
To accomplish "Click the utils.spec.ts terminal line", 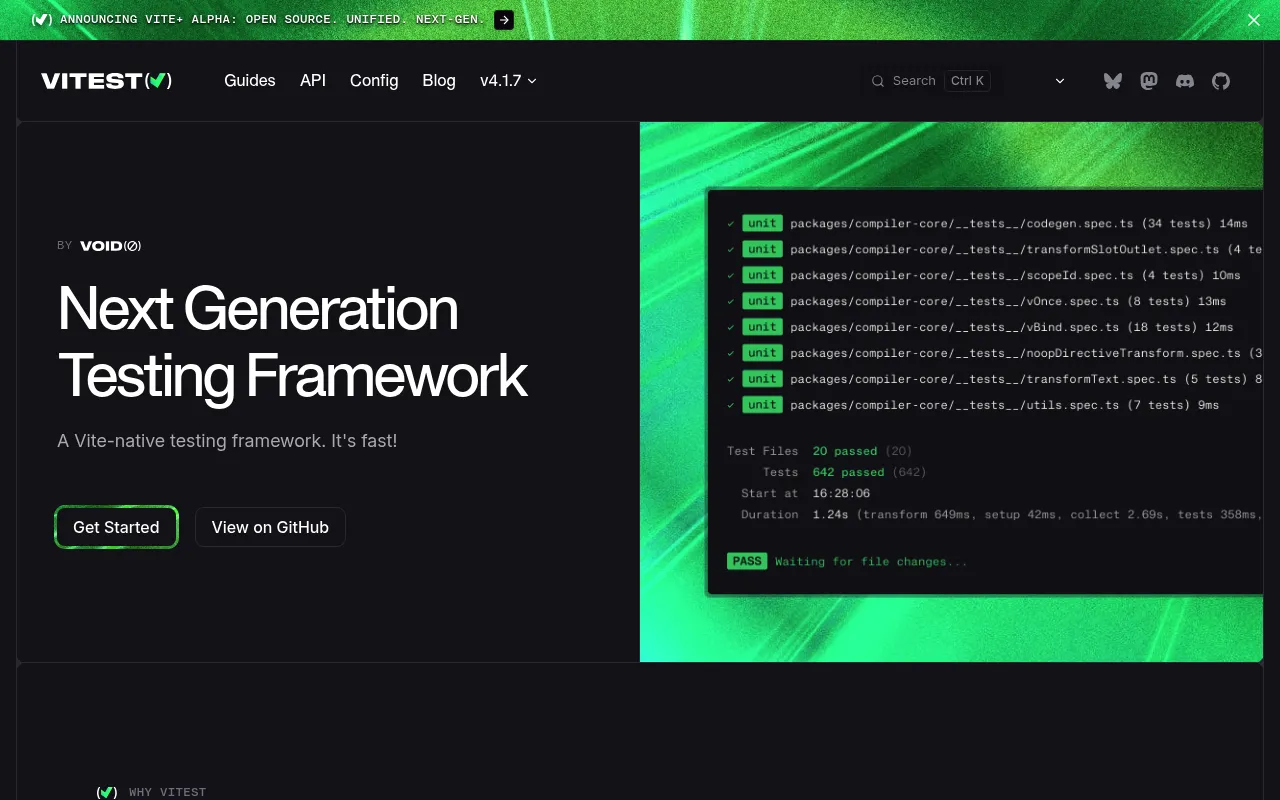I will [972, 405].
